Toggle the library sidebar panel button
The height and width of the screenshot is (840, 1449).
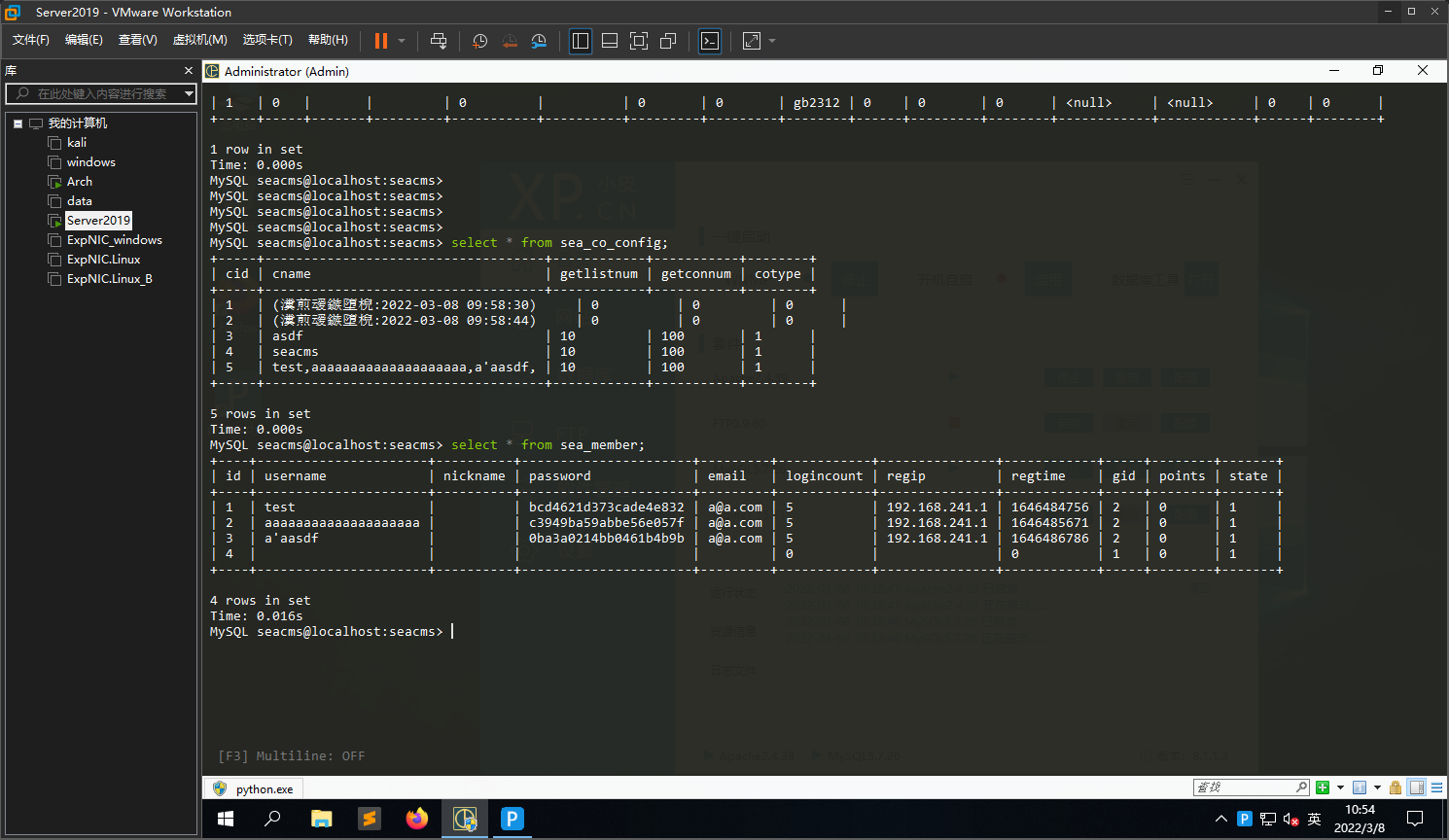581,41
